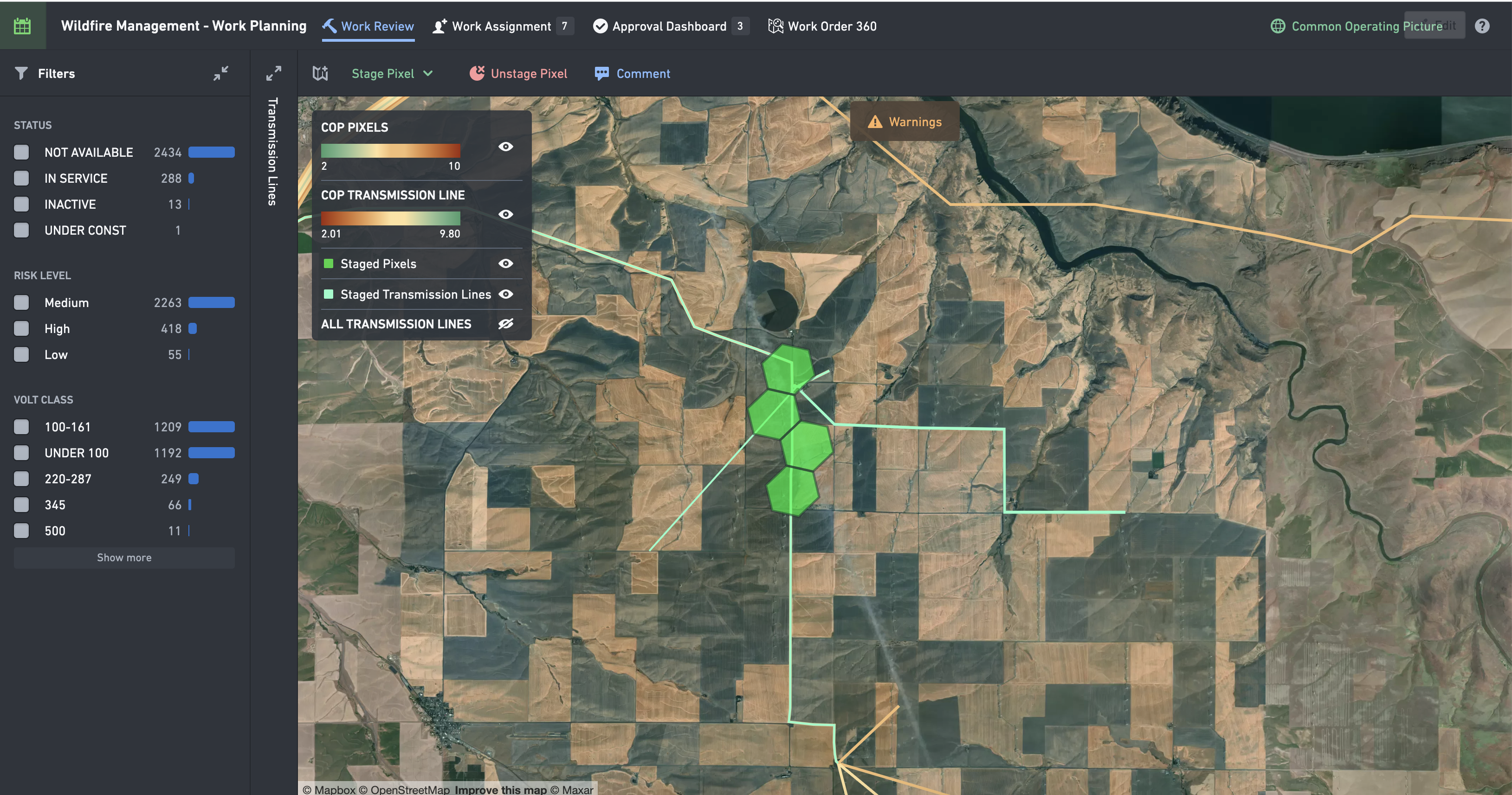Click the green calendar app icon

point(22,26)
